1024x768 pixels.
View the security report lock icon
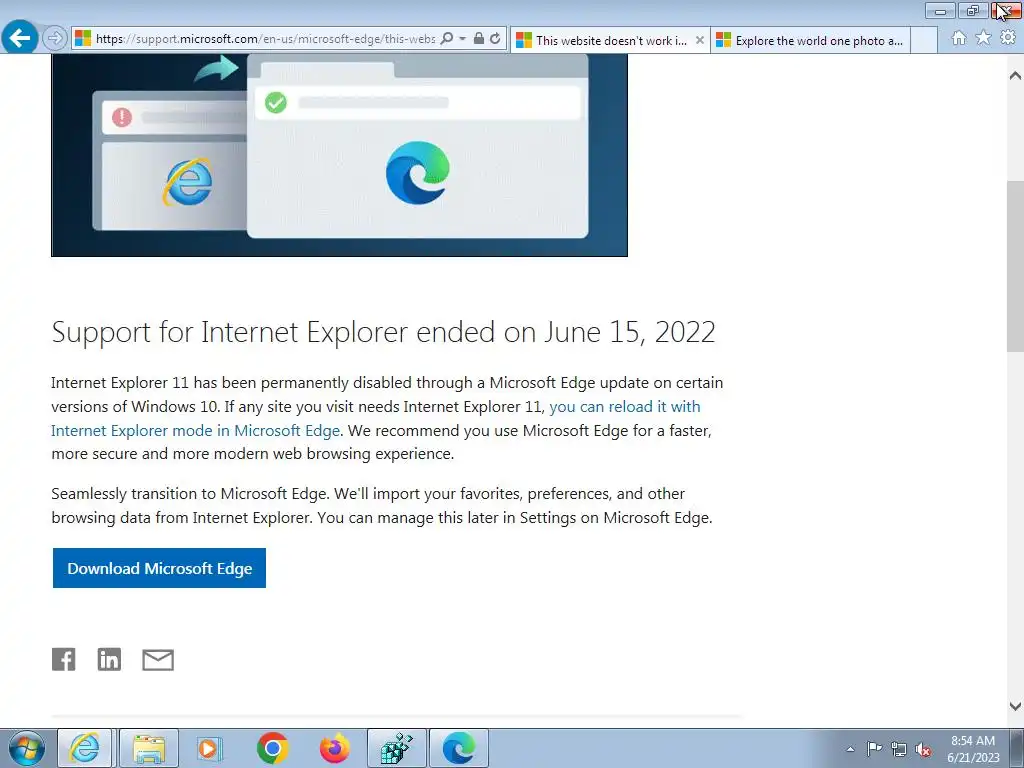tap(479, 39)
